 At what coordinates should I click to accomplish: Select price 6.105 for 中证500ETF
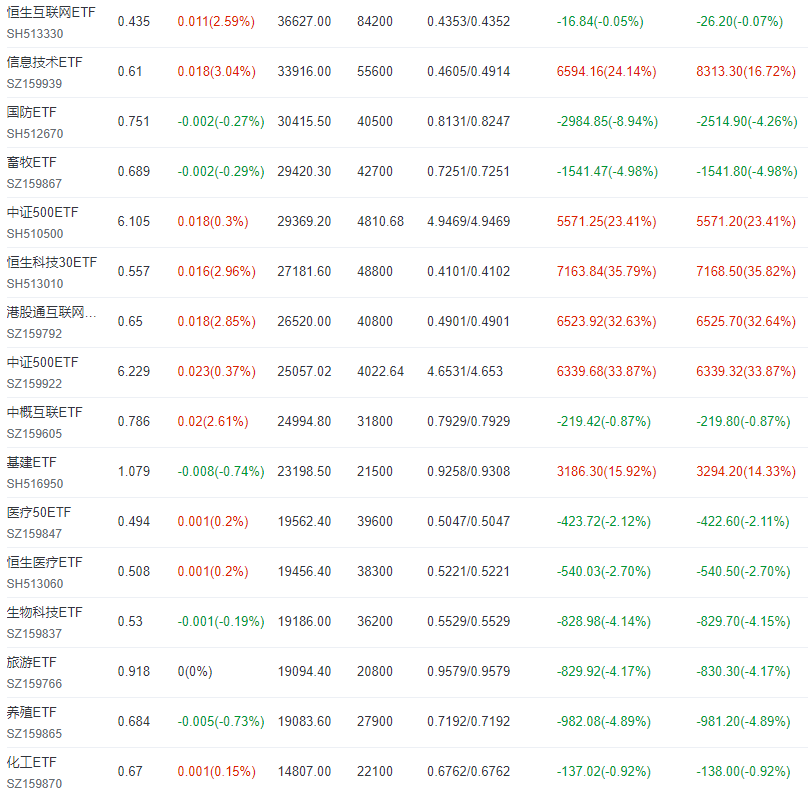pyautogui.click(x=134, y=222)
